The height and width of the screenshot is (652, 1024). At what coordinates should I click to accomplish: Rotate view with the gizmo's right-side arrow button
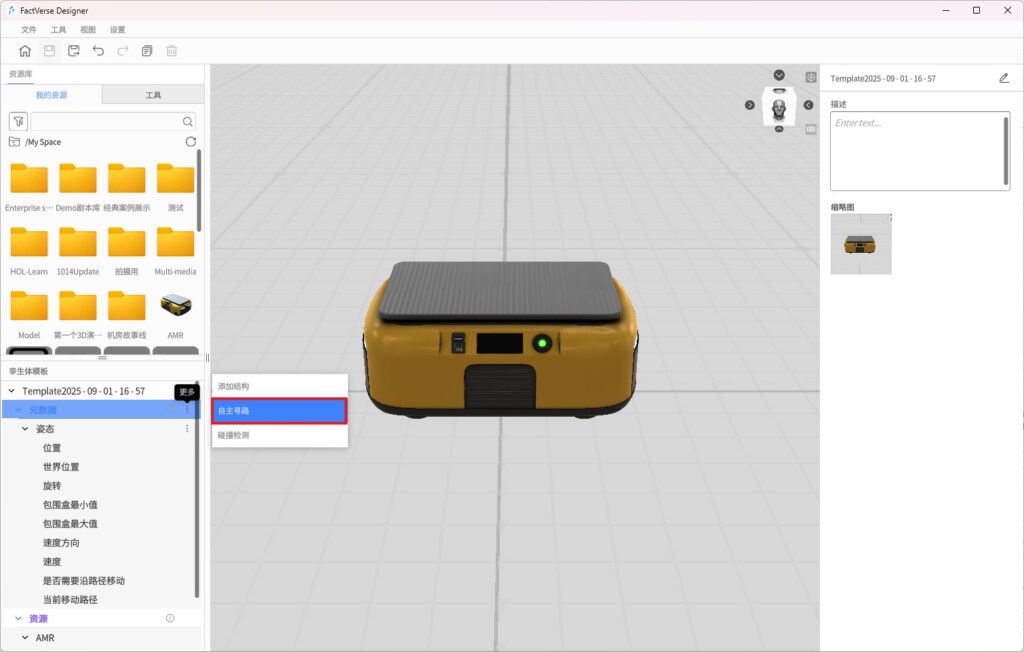(x=808, y=105)
